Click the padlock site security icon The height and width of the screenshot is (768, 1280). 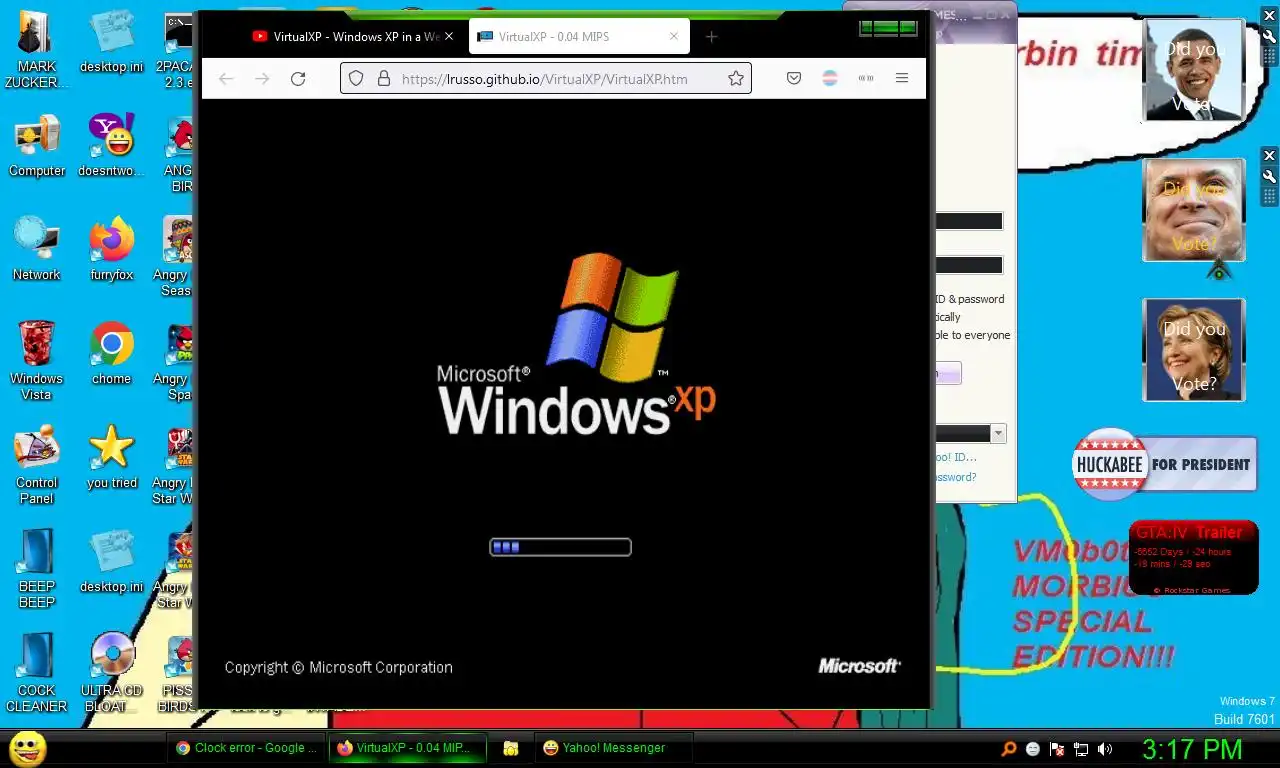383,78
